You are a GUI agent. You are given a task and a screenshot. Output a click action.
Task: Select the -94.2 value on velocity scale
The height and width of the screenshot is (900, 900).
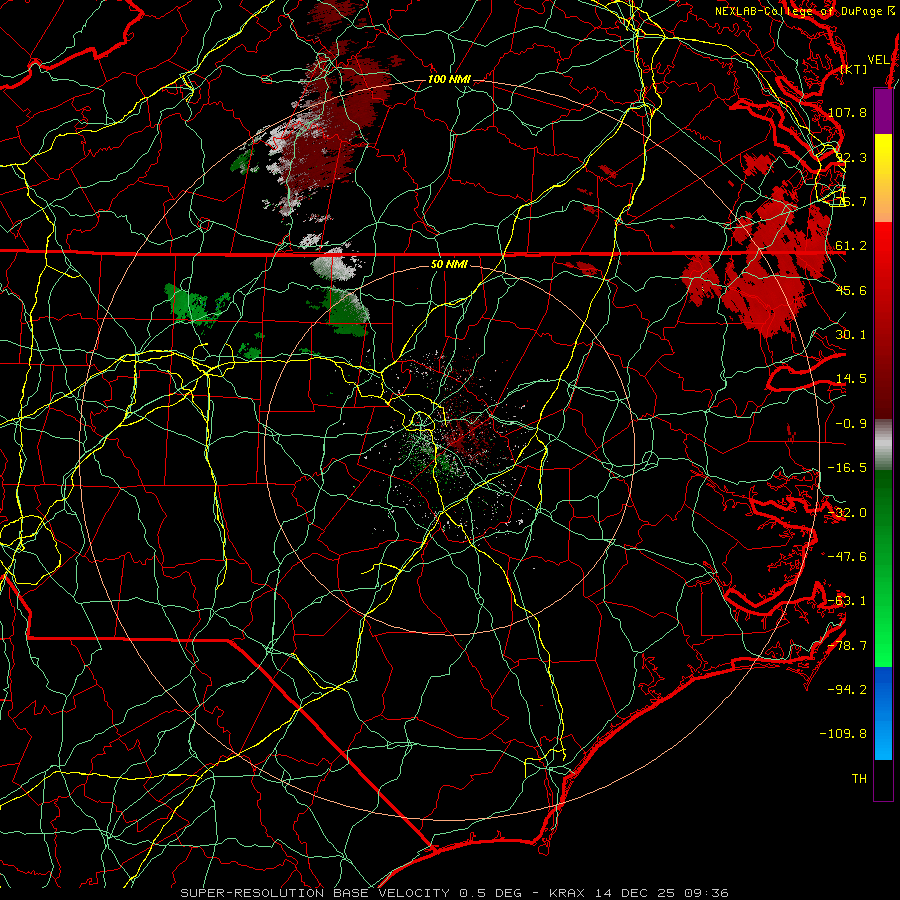pyautogui.click(x=847, y=690)
